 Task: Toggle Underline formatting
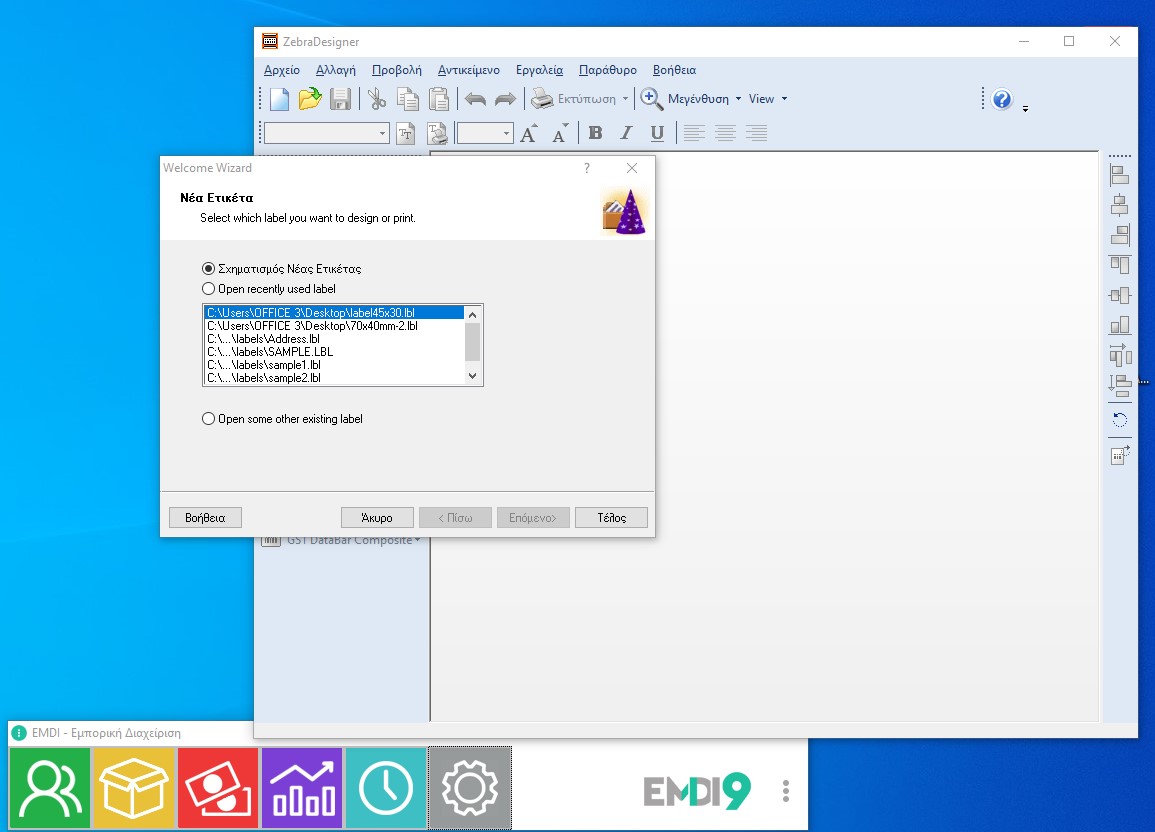pyautogui.click(x=657, y=133)
